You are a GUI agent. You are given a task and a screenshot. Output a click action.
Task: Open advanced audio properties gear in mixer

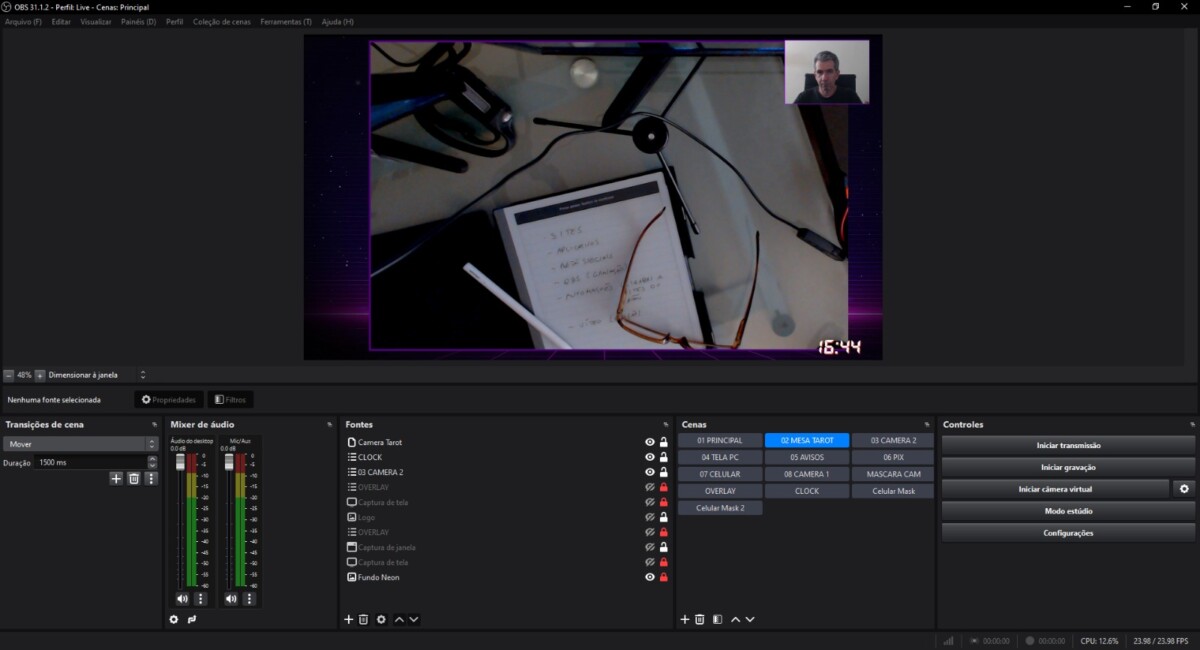(x=174, y=620)
